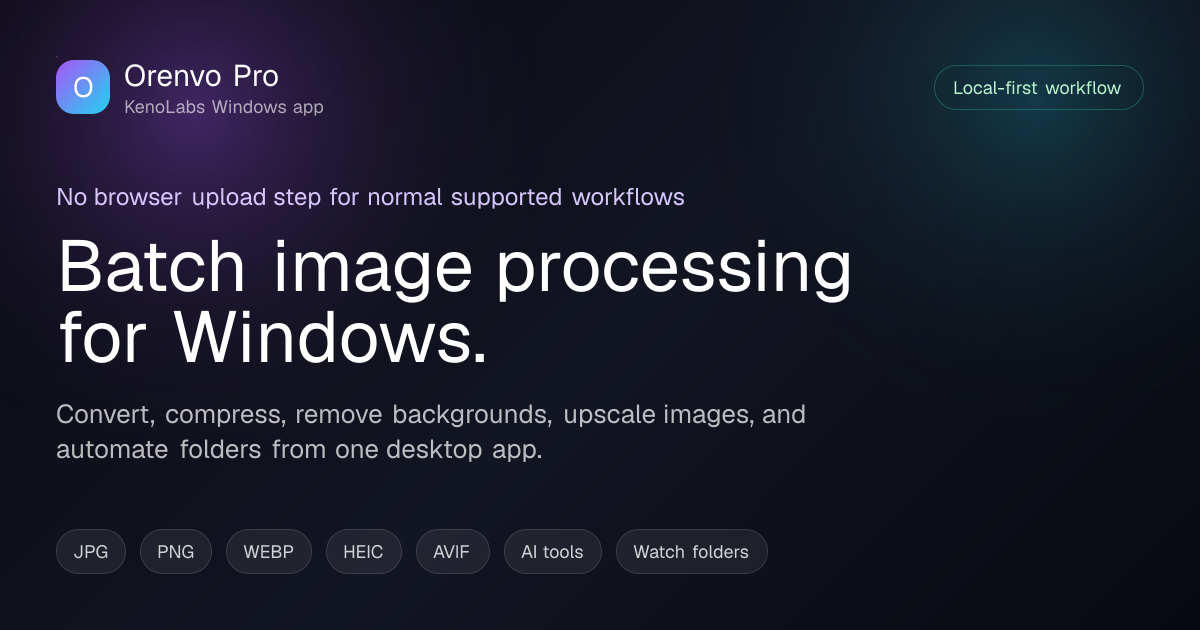Choose the PNG format chip

pyautogui.click(x=176, y=552)
